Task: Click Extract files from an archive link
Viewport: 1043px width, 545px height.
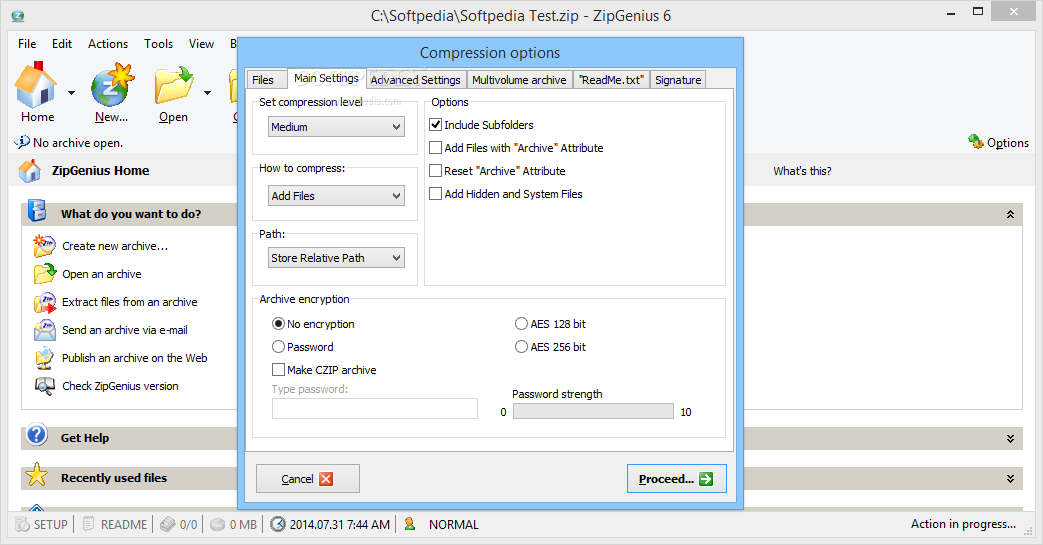Action: point(130,302)
